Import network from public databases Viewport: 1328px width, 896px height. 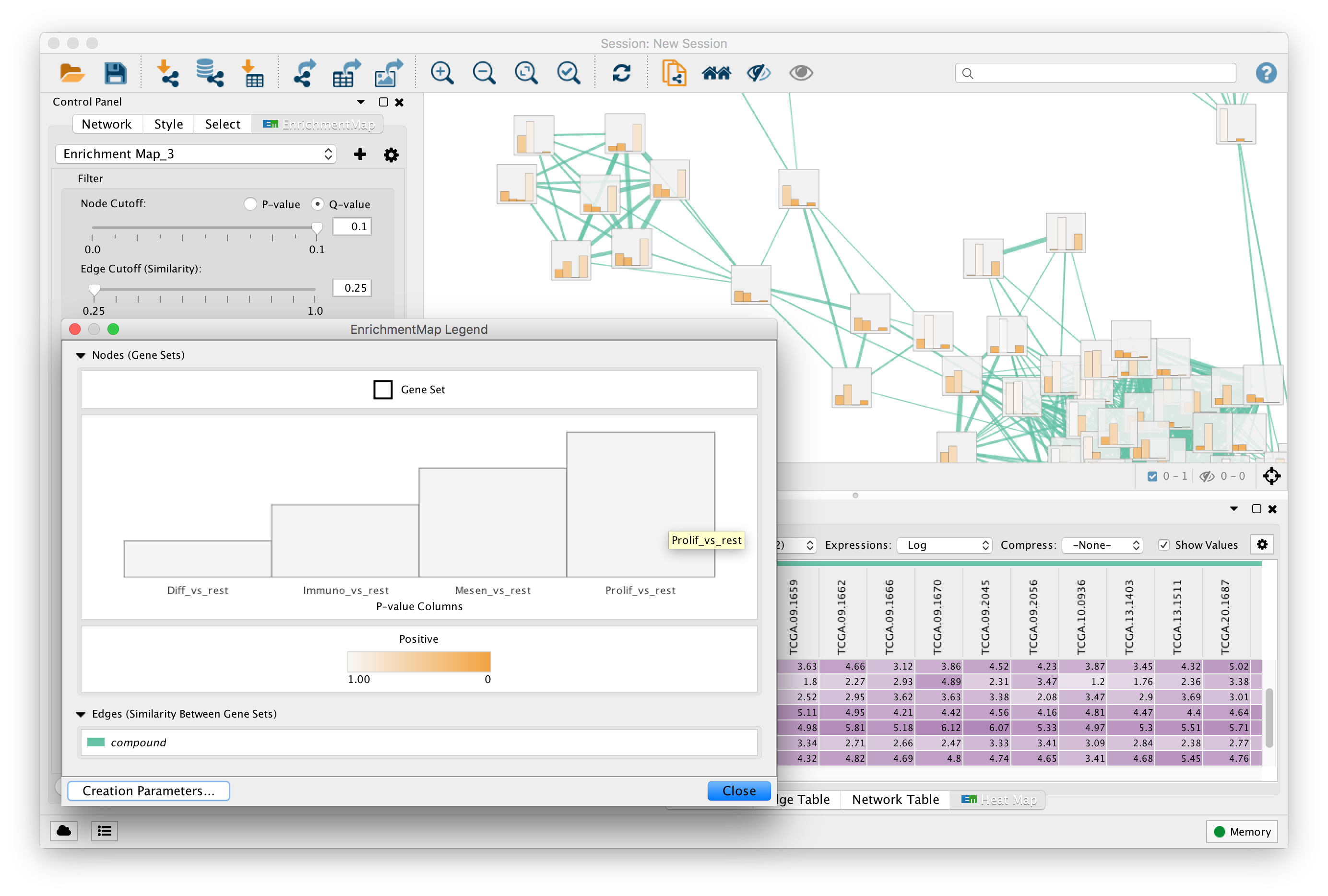210,72
